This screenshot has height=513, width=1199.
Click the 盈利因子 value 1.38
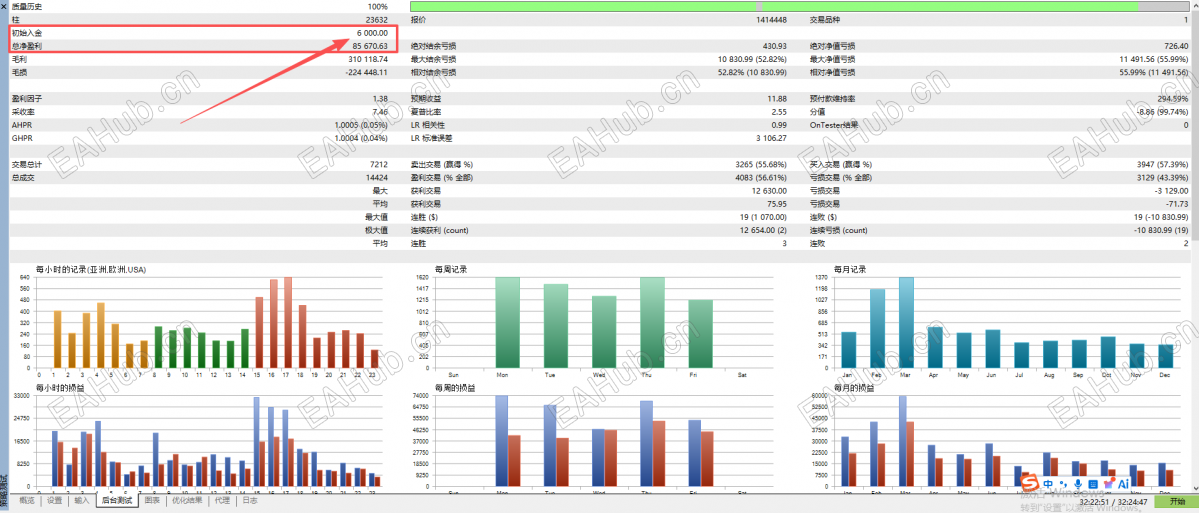click(x=380, y=99)
